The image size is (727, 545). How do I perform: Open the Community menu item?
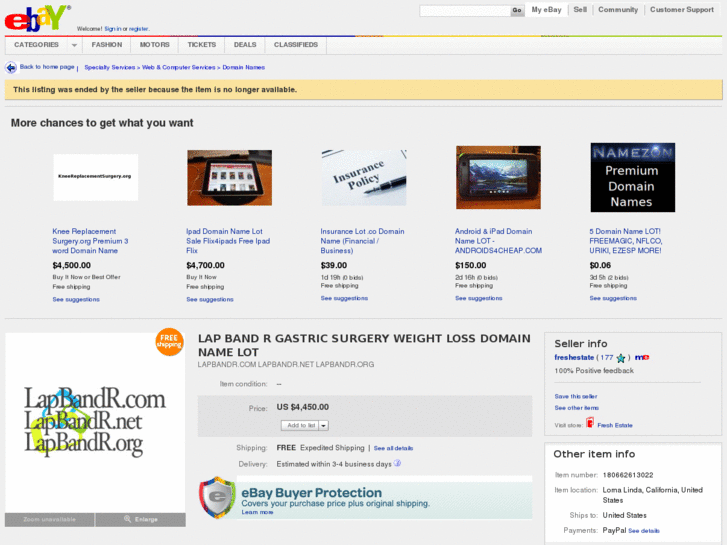pos(618,10)
